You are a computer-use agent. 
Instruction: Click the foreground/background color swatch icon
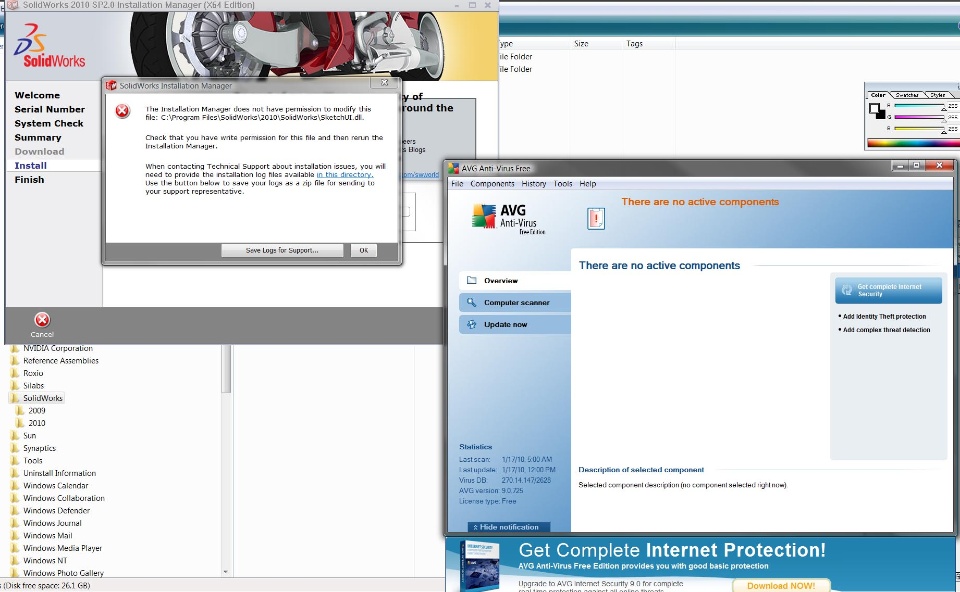tap(877, 111)
